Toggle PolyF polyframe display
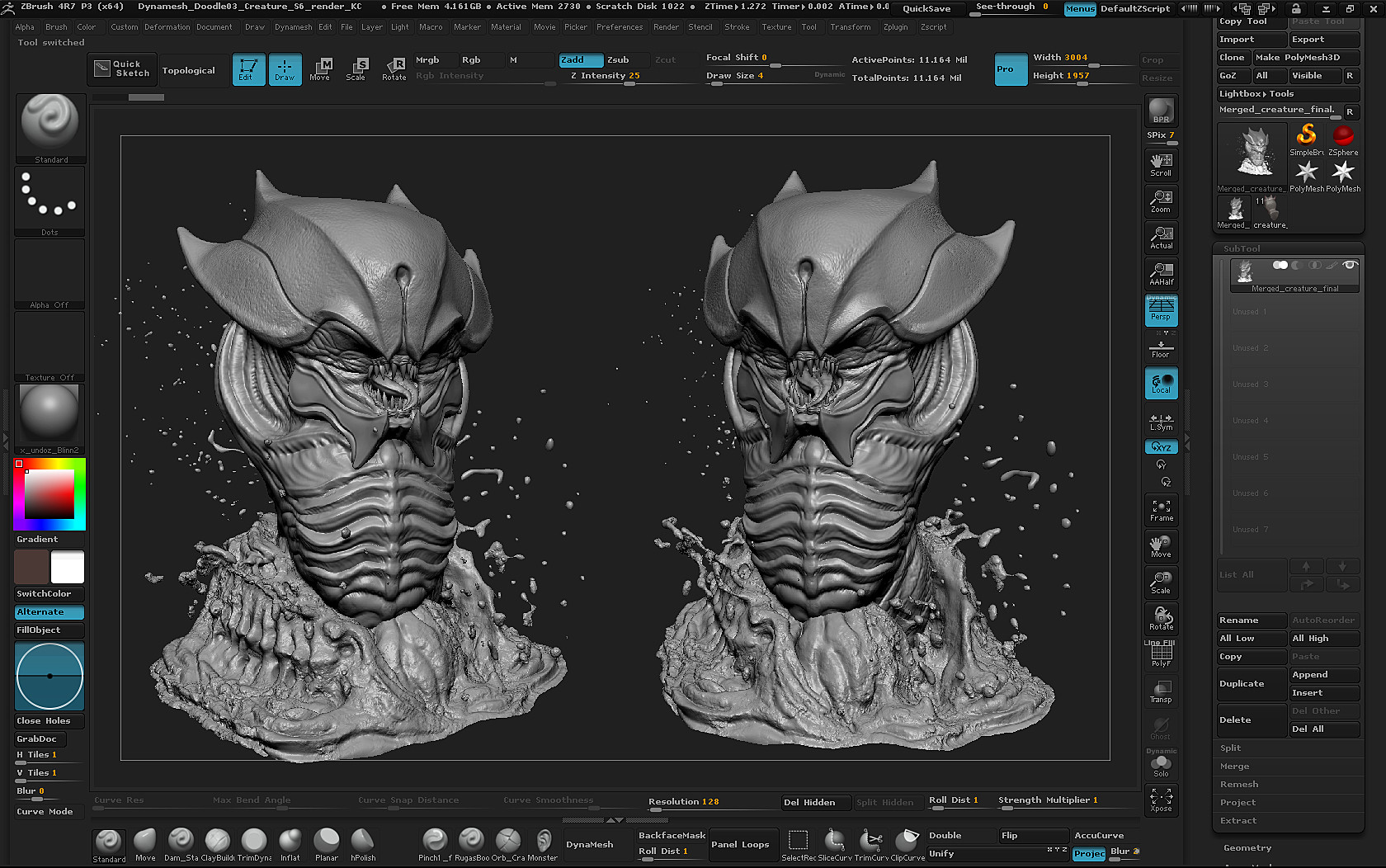 point(1161,655)
